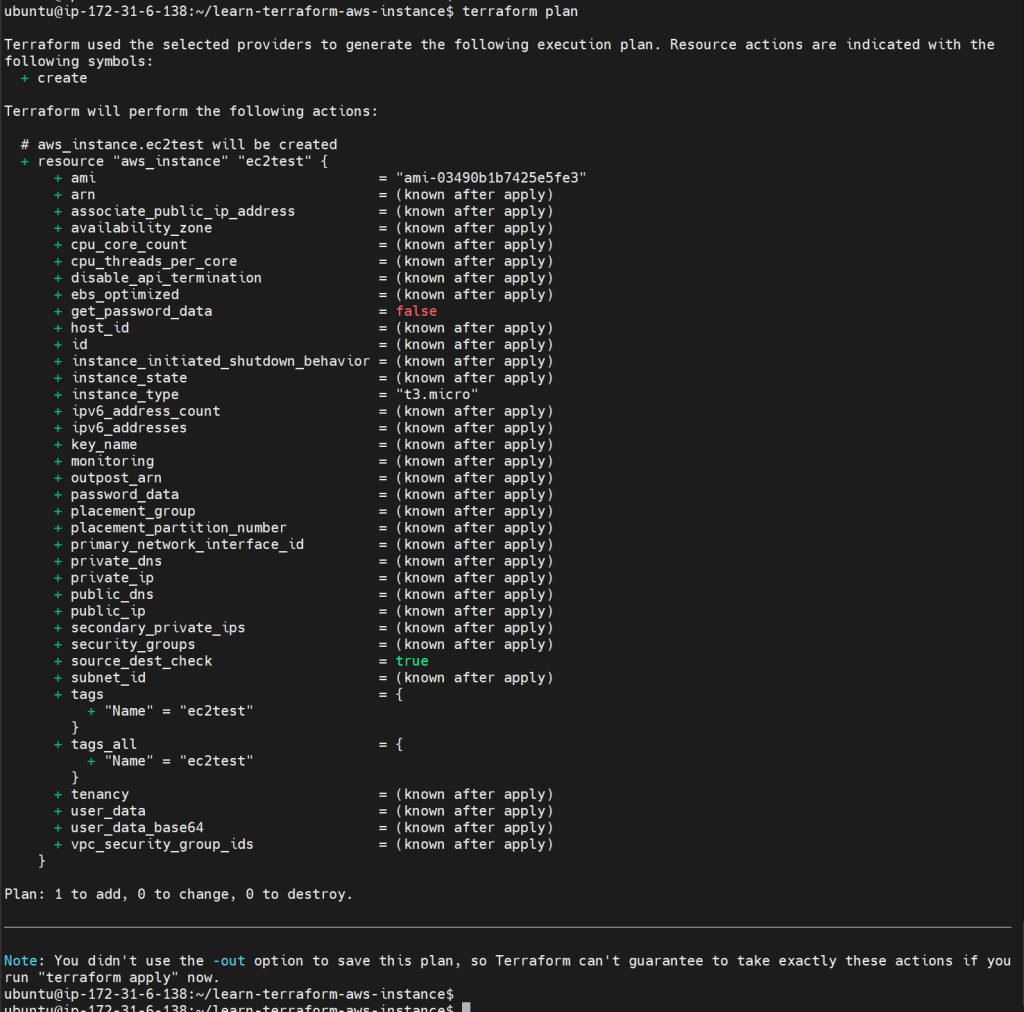Click the "tags_all" attribute name
The image size is (1024, 1012).
(x=104, y=744)
